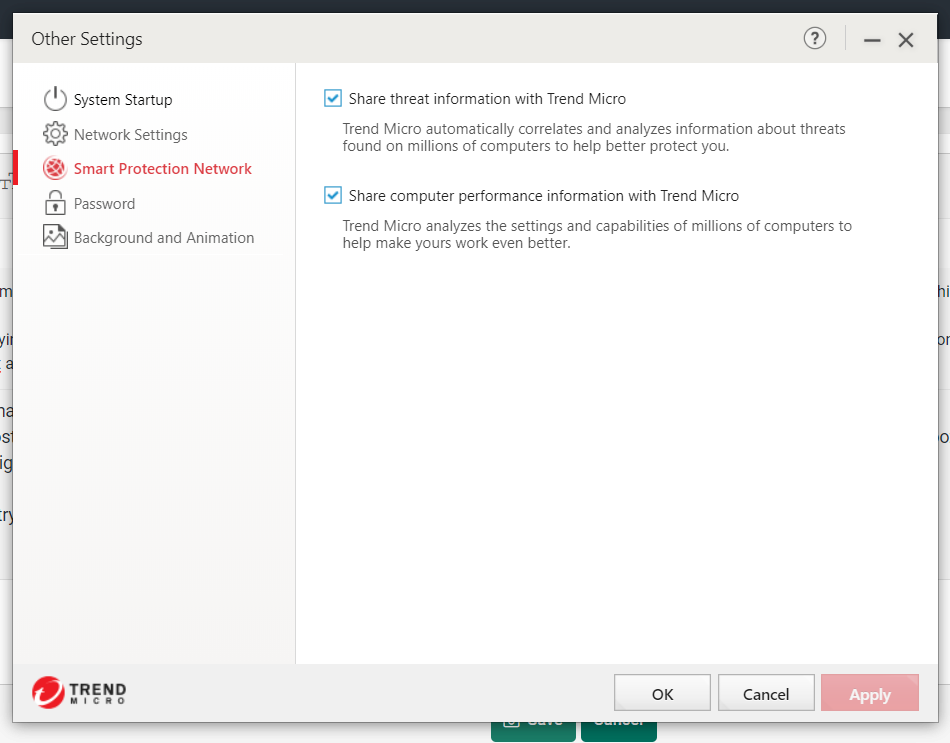Image resolution: width=950 pixels, height=743 pixels.
Task: Click the Password padlock icon
Action: click(55, 203)
